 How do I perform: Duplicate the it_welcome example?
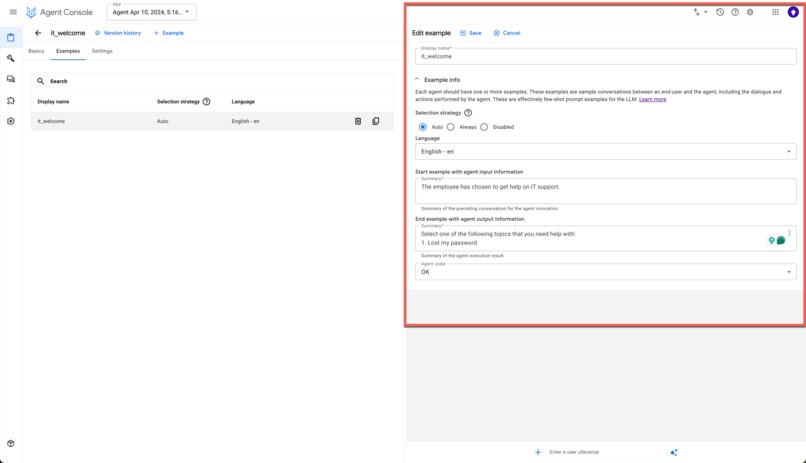click(x=376, y=121)
